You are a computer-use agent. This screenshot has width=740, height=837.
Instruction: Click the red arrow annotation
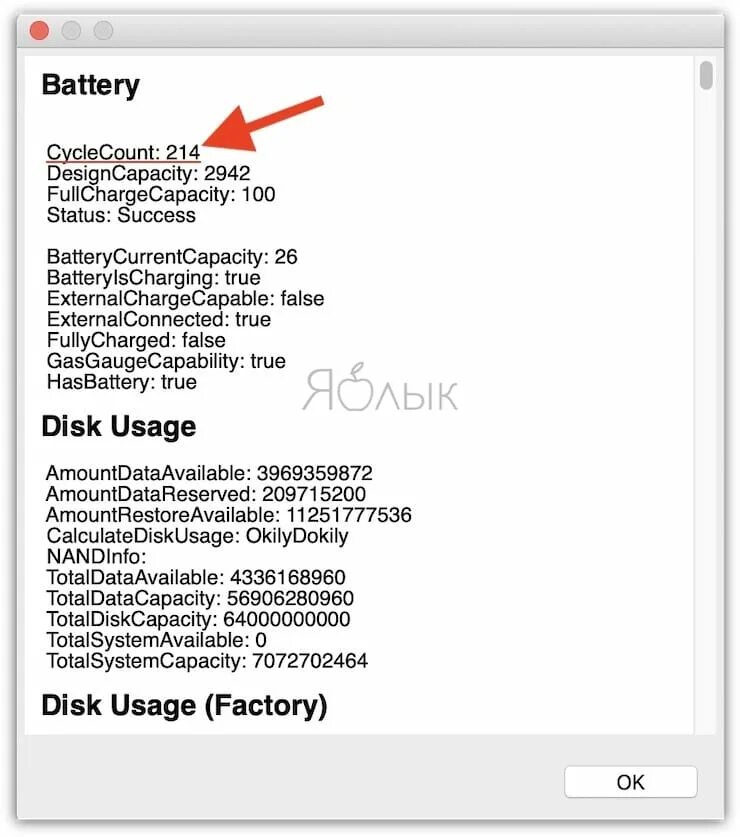263,124
